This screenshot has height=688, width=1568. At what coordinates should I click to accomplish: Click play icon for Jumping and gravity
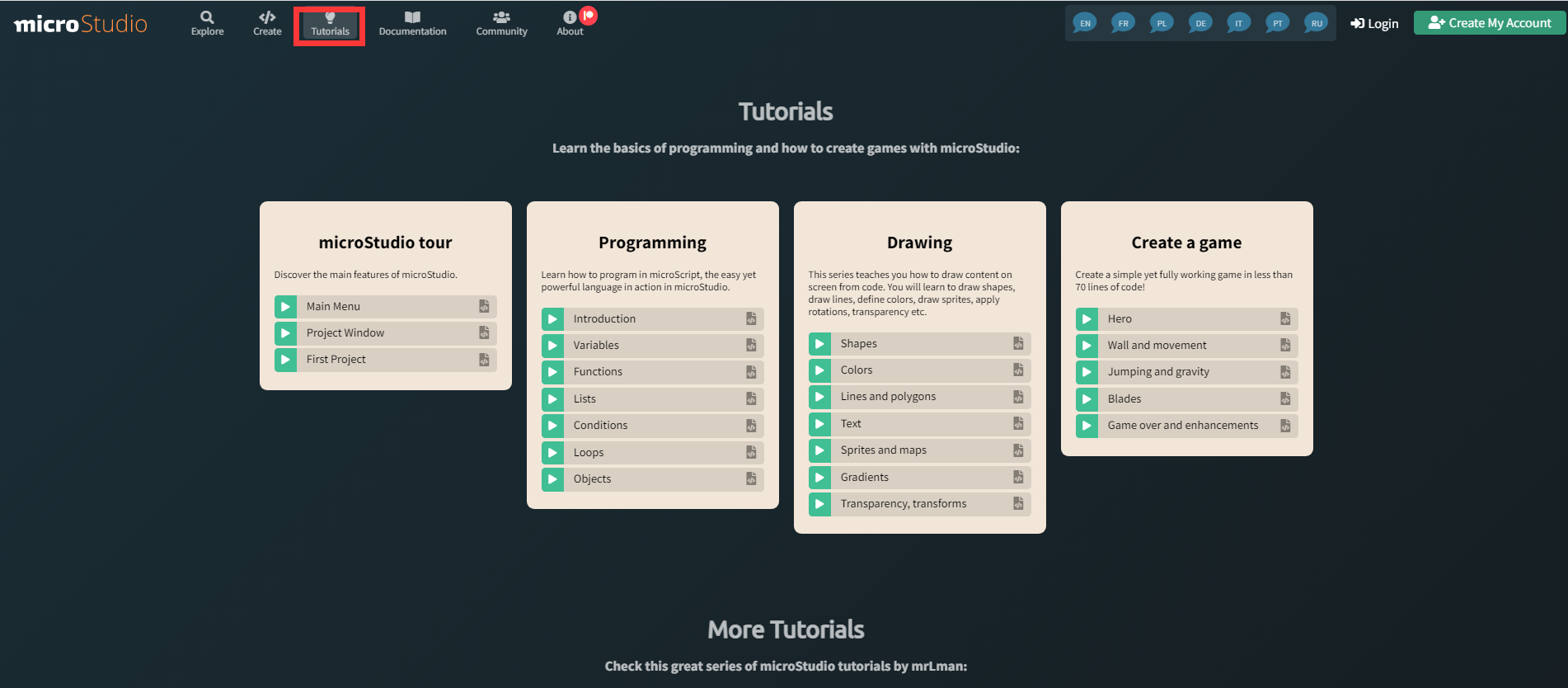click(x=1087, y=372)
